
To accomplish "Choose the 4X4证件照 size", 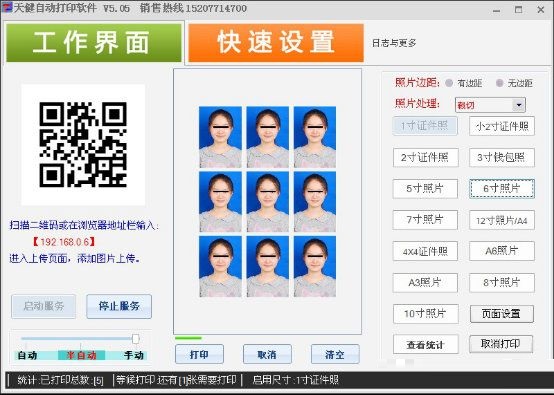I will tap(425, 251).
